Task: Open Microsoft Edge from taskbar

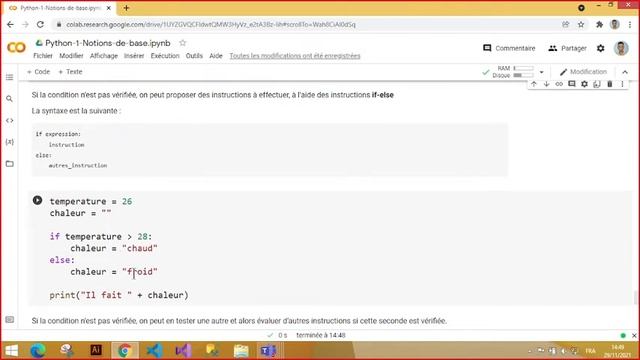Action: (38, 351)
